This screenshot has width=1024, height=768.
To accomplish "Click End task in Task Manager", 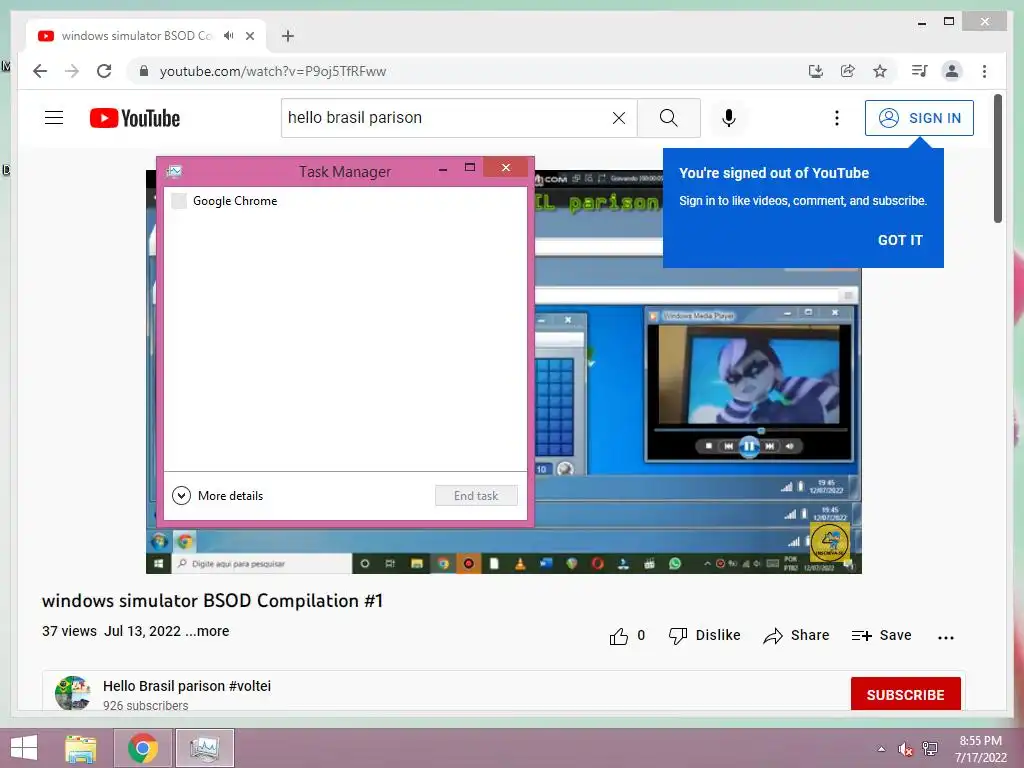I will pos(476,496).
